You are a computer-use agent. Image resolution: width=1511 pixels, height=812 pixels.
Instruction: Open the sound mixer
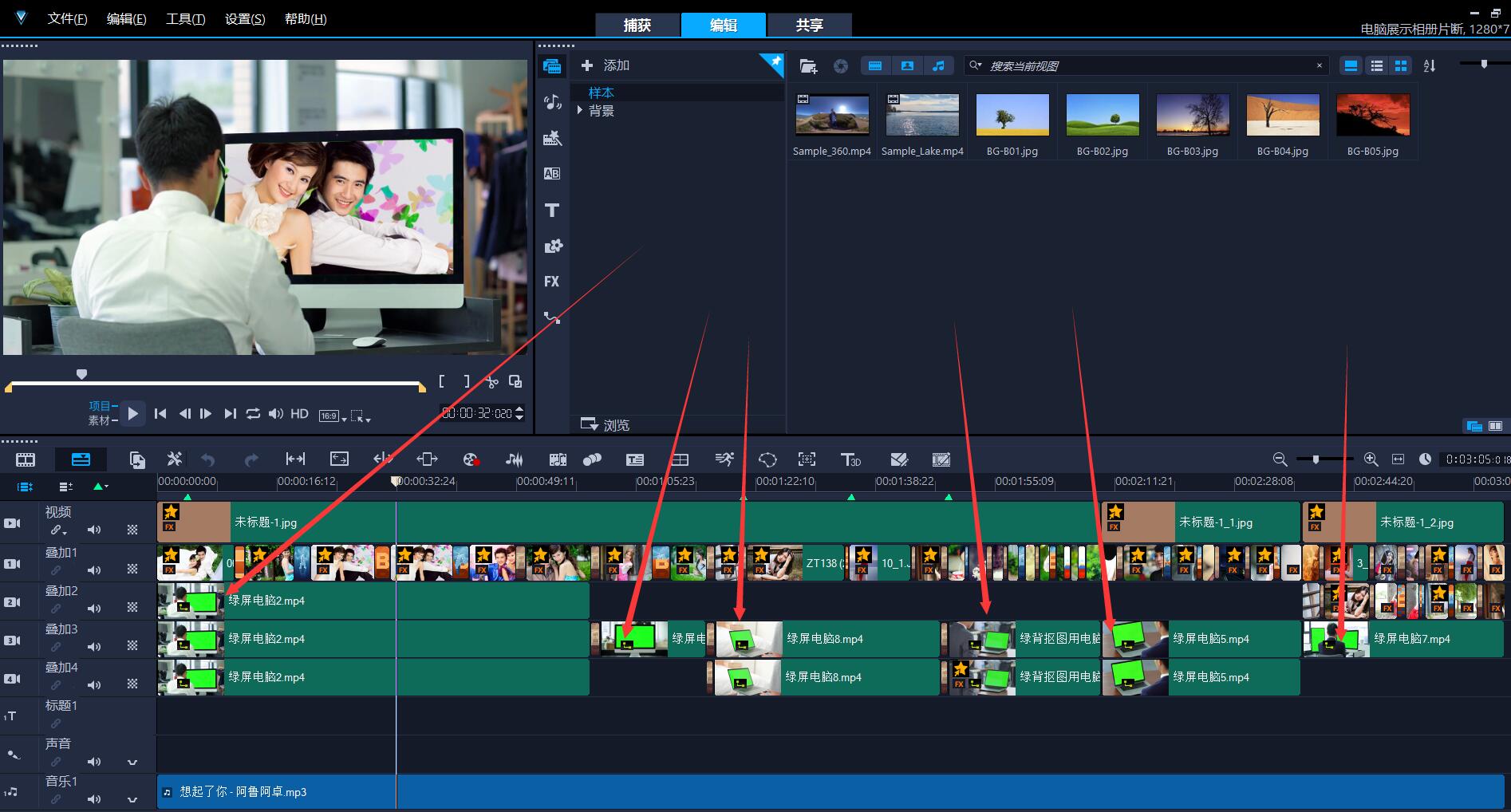(x=515, y=459)
